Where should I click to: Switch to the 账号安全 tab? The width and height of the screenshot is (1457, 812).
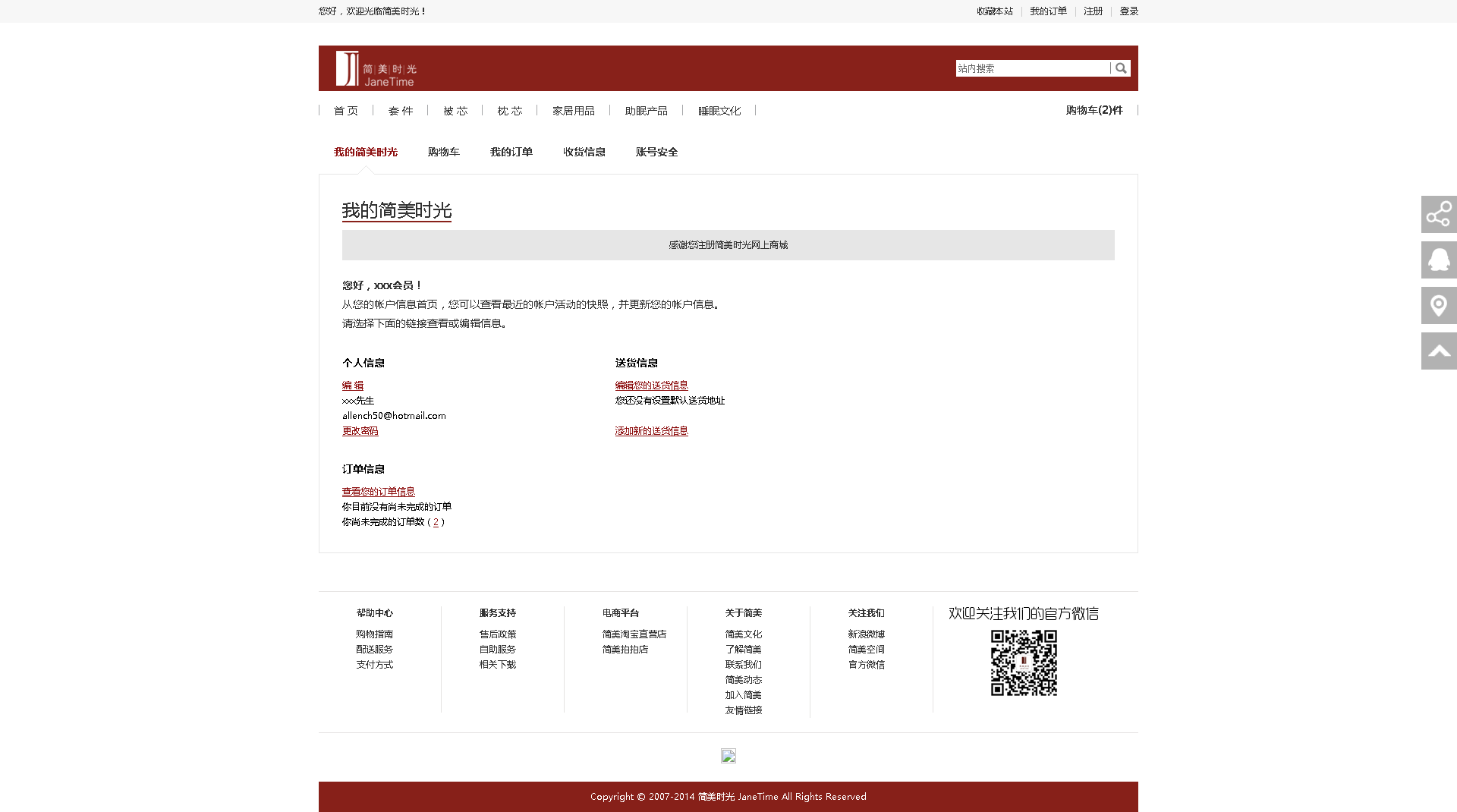coord(656,152)
